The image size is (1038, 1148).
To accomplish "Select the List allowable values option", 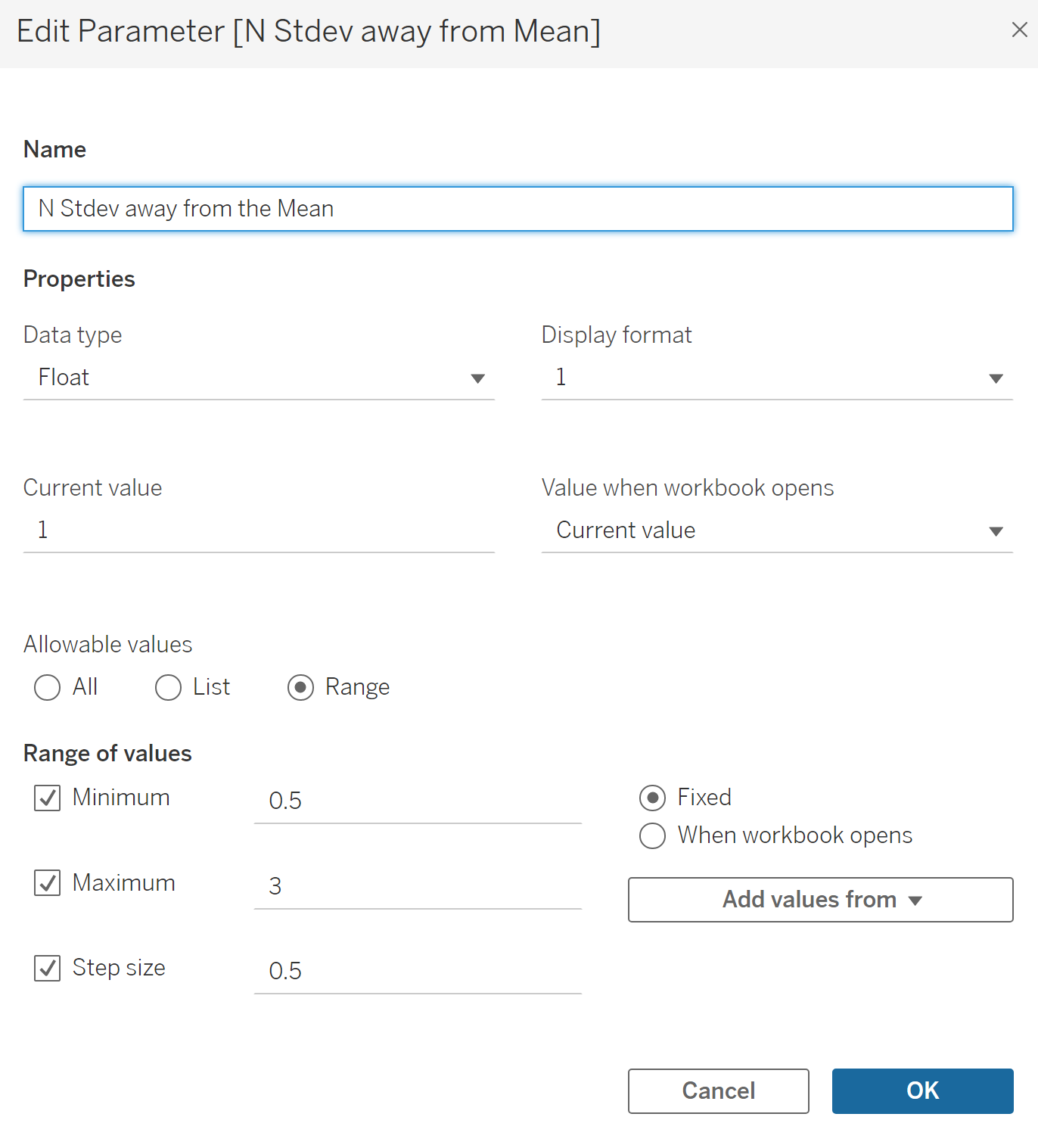I will [168, 688].
